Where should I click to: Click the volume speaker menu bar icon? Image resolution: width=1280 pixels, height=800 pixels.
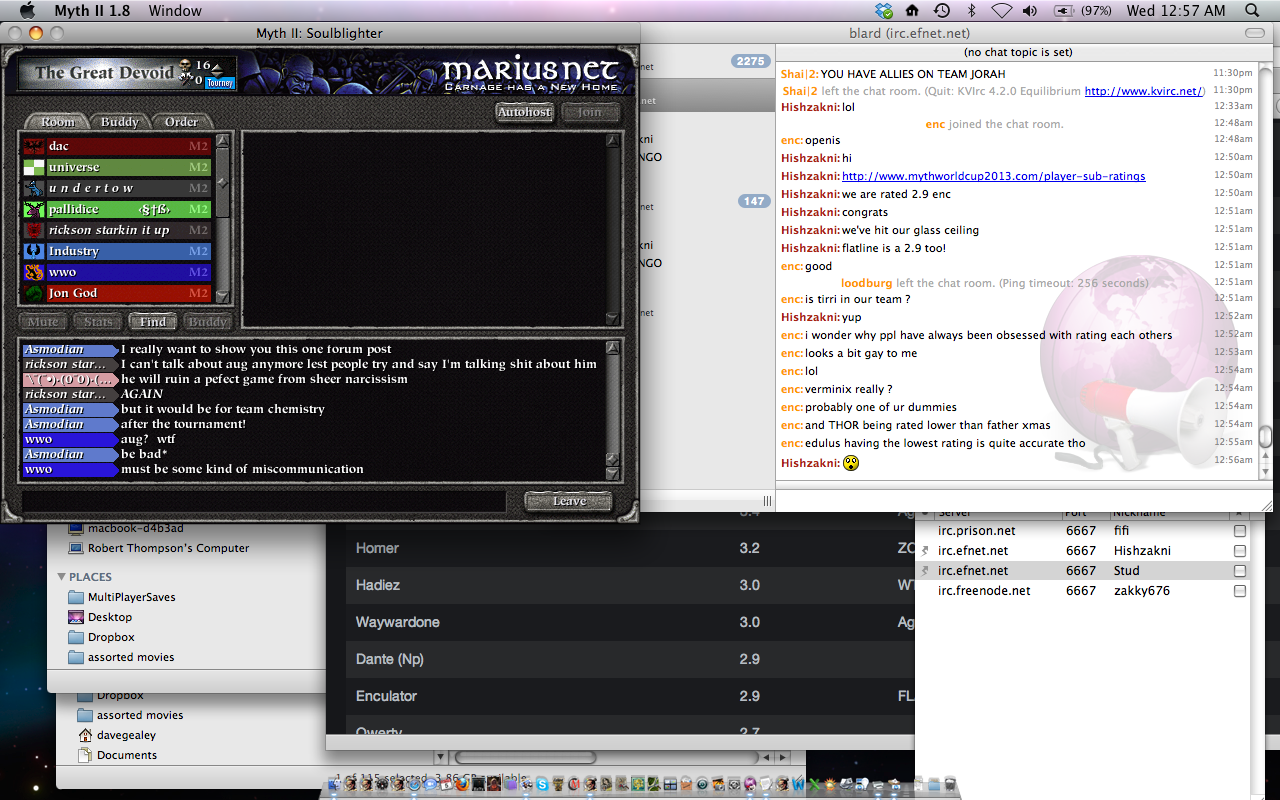[x=1030, y=11]
